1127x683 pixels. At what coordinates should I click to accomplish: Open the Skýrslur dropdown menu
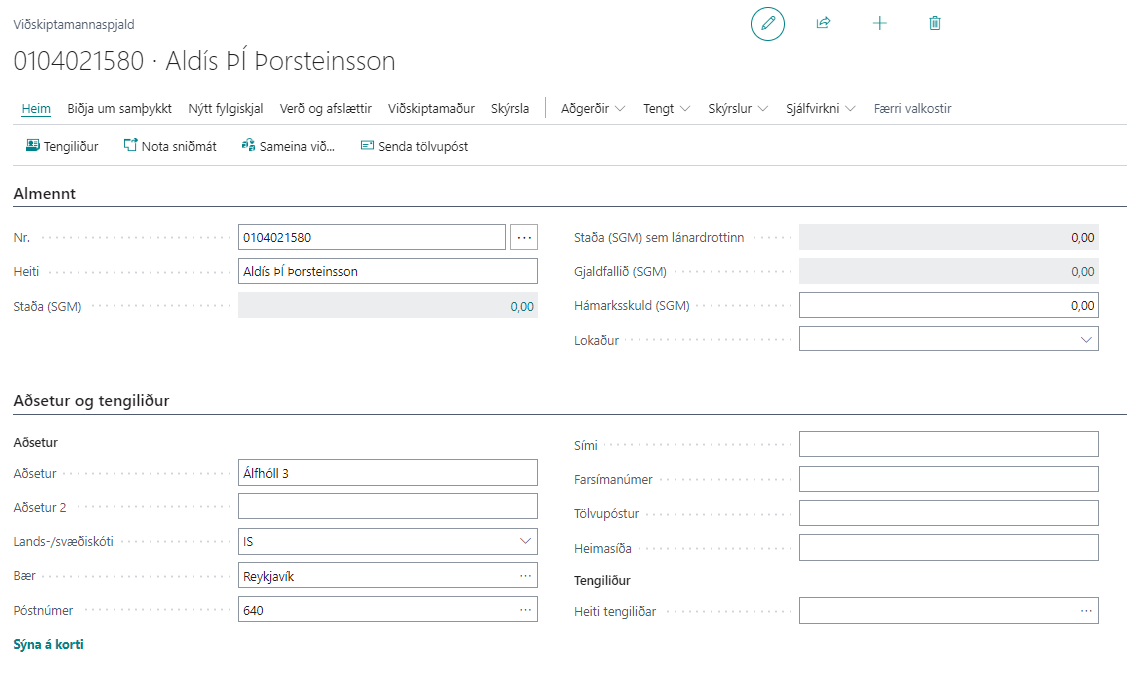point(738,108)
